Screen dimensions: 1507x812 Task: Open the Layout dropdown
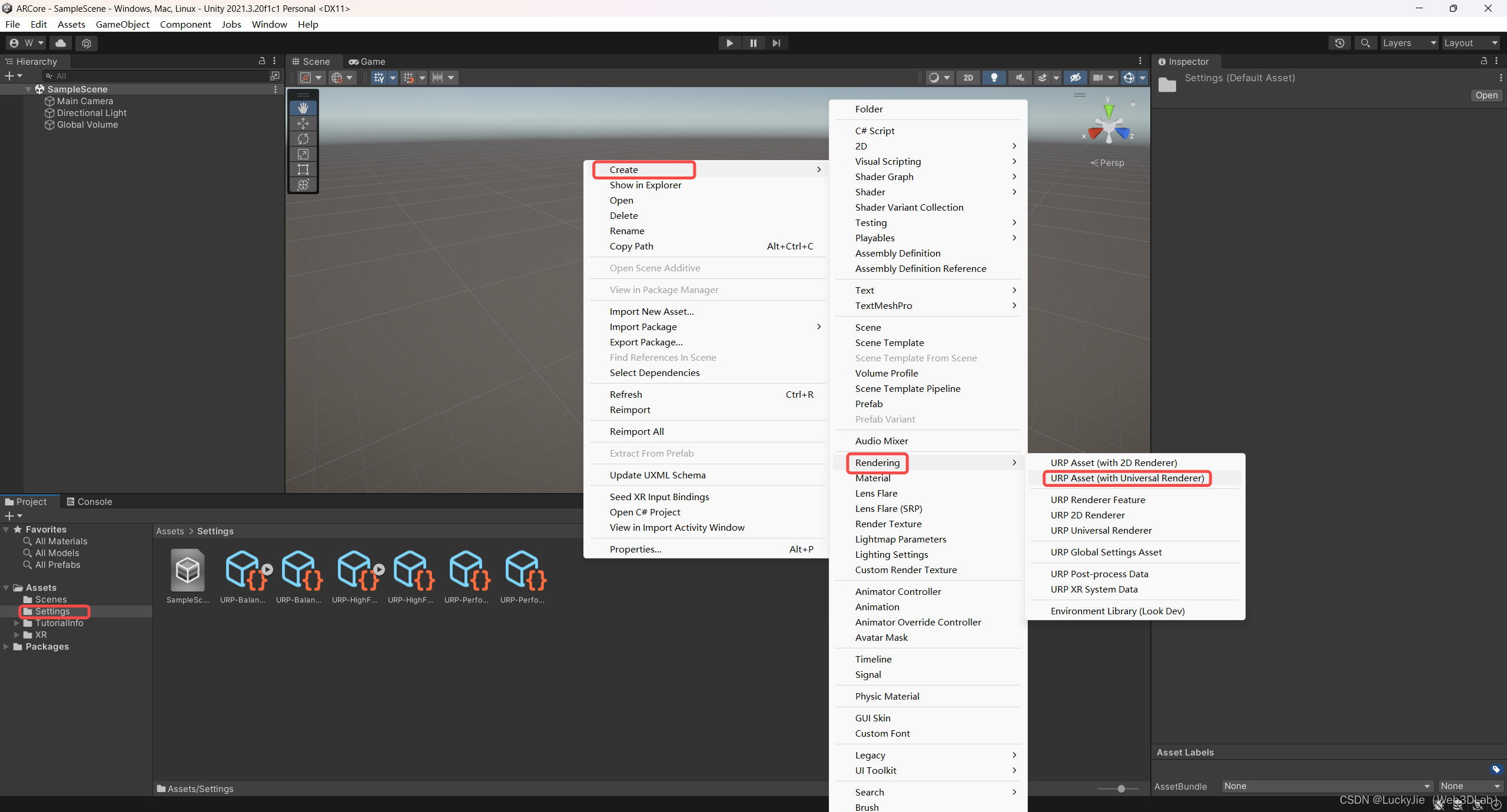click(x=1470, y=43)
